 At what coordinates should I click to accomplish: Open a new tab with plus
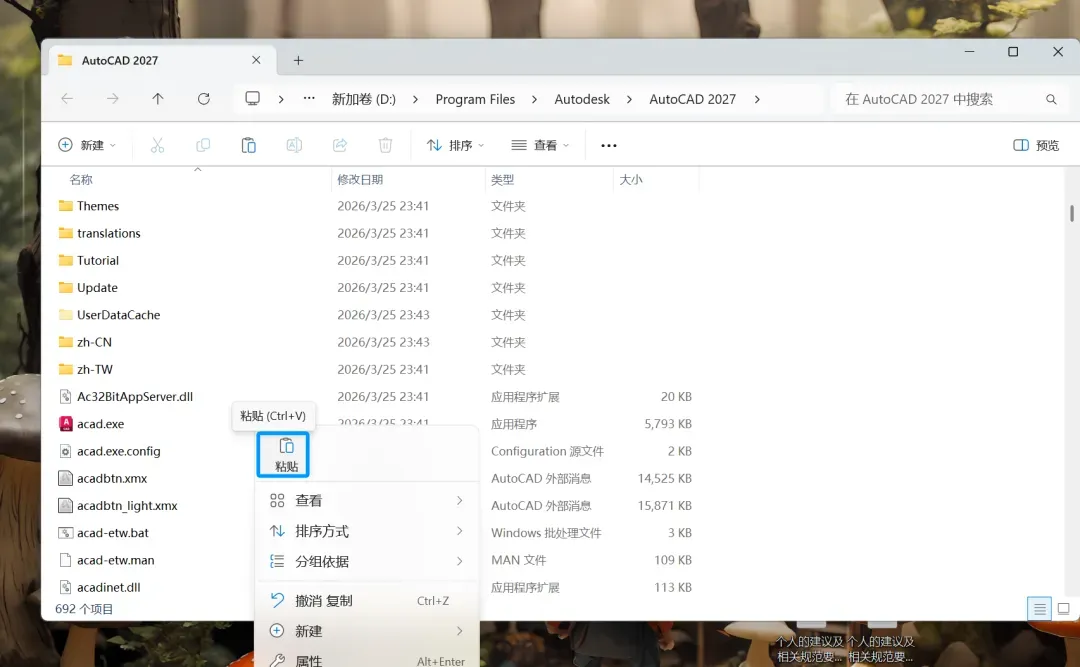point(298,61)
